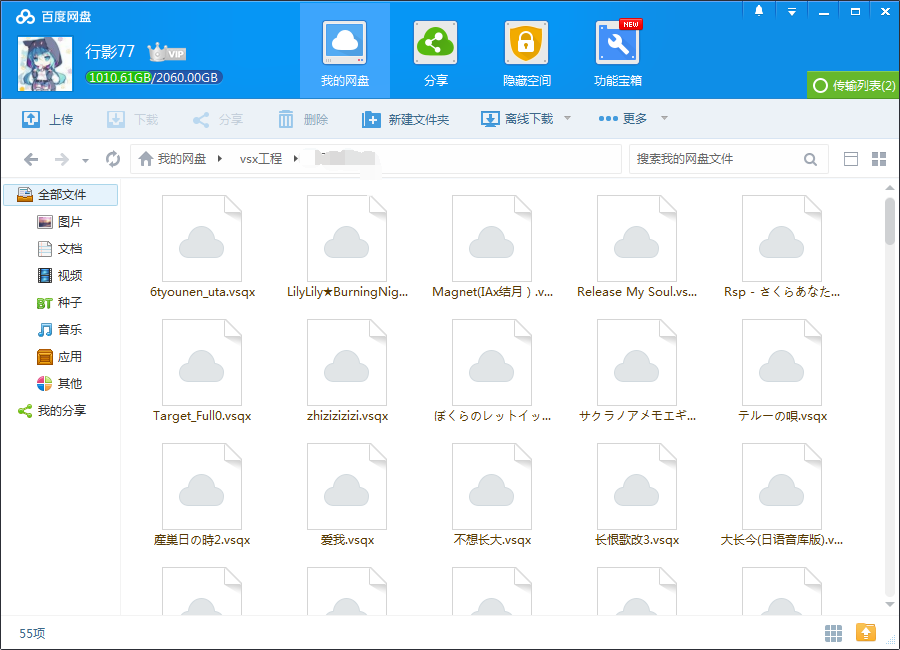Select file 大长今(日语音库版).v...
This screenshot has height=650, width=900.
[x=782, y=495]
